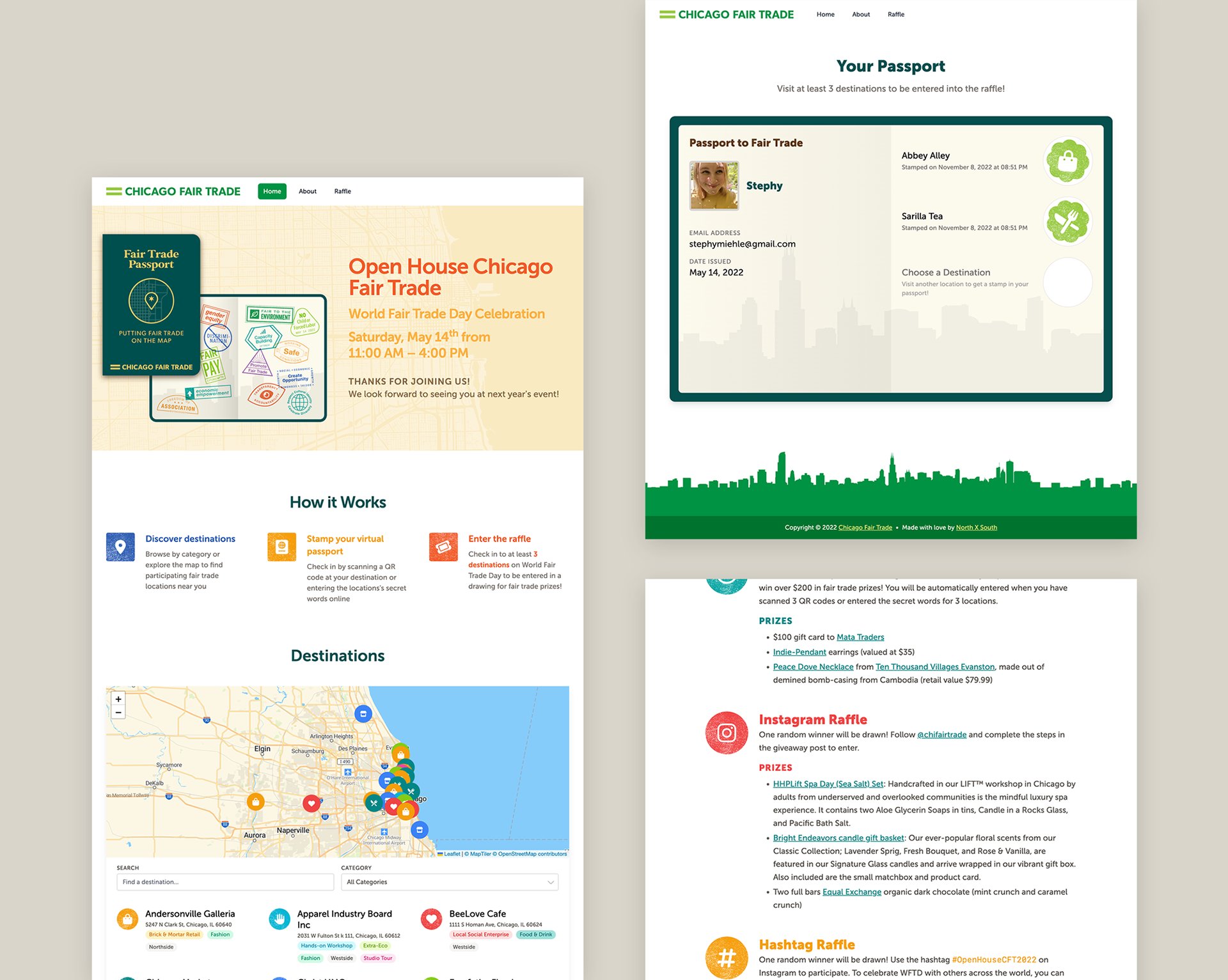Click the red Instagram Raffle icon
This screenshot has height=980, width=1228.
coord(727,733)
